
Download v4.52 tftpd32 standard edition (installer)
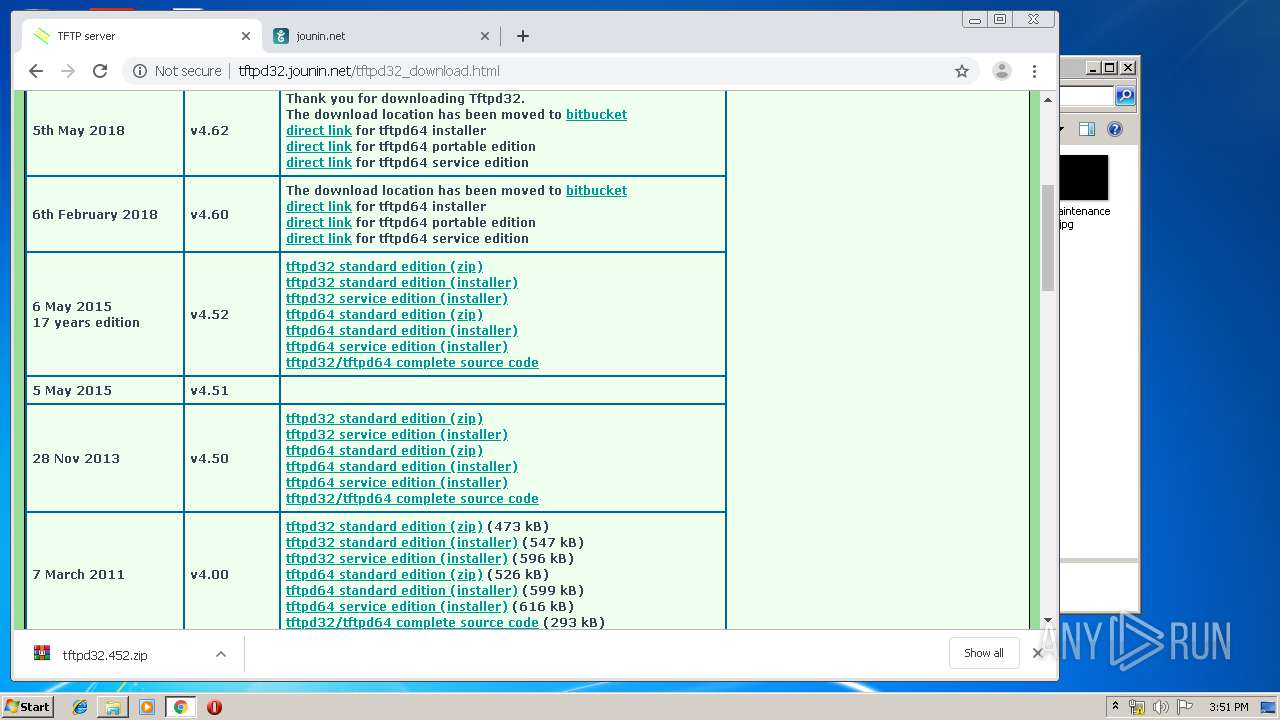click(402, 282)
